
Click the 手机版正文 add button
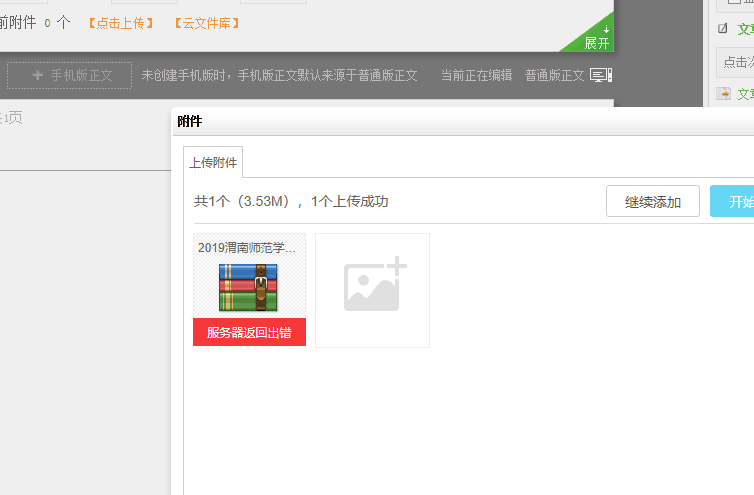point(69,75)
